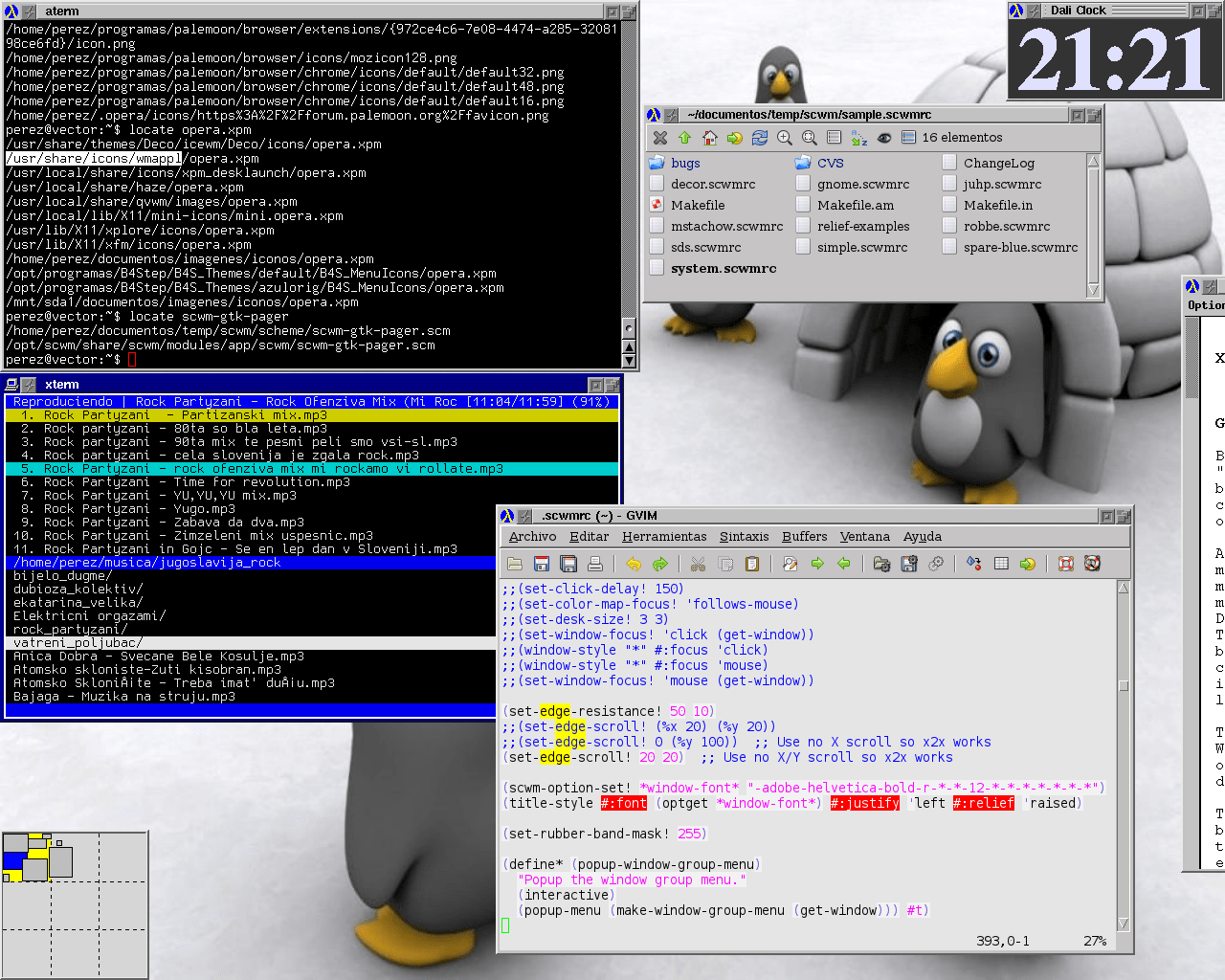Open the aterm window menu lambda icon
The image size is (1225, 980).
(12, 11)
